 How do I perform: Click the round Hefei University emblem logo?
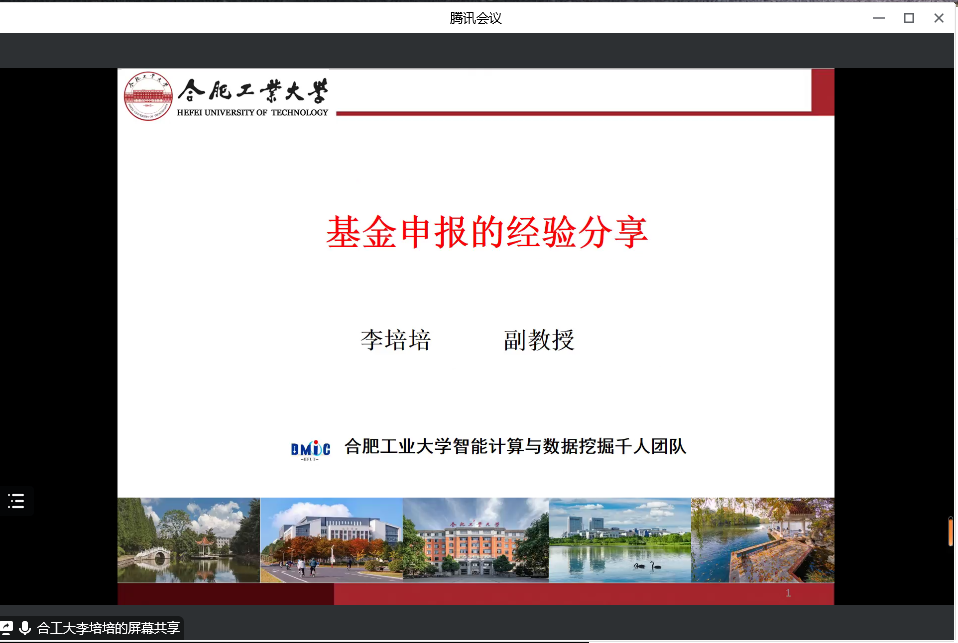(148, 97)
